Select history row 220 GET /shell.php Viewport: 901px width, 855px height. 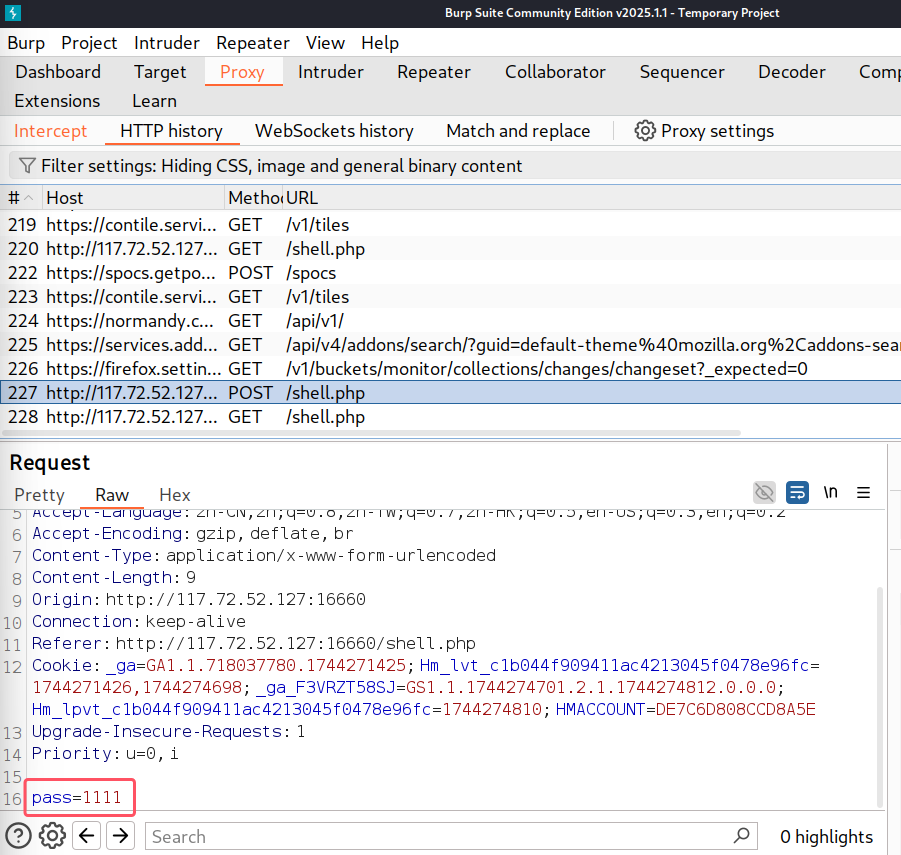point(450,249)
